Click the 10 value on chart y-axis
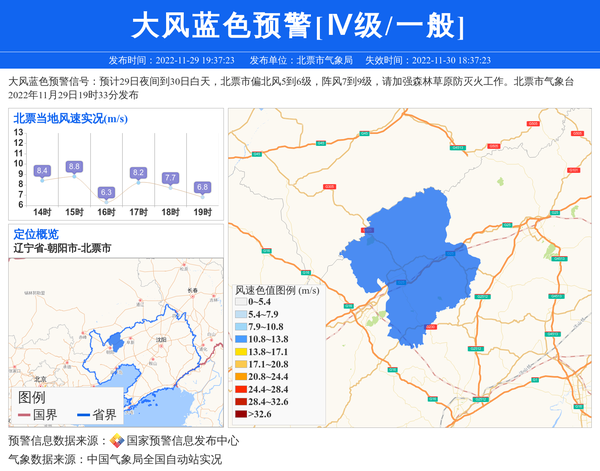The image size is (600, 471). [18, 163]
